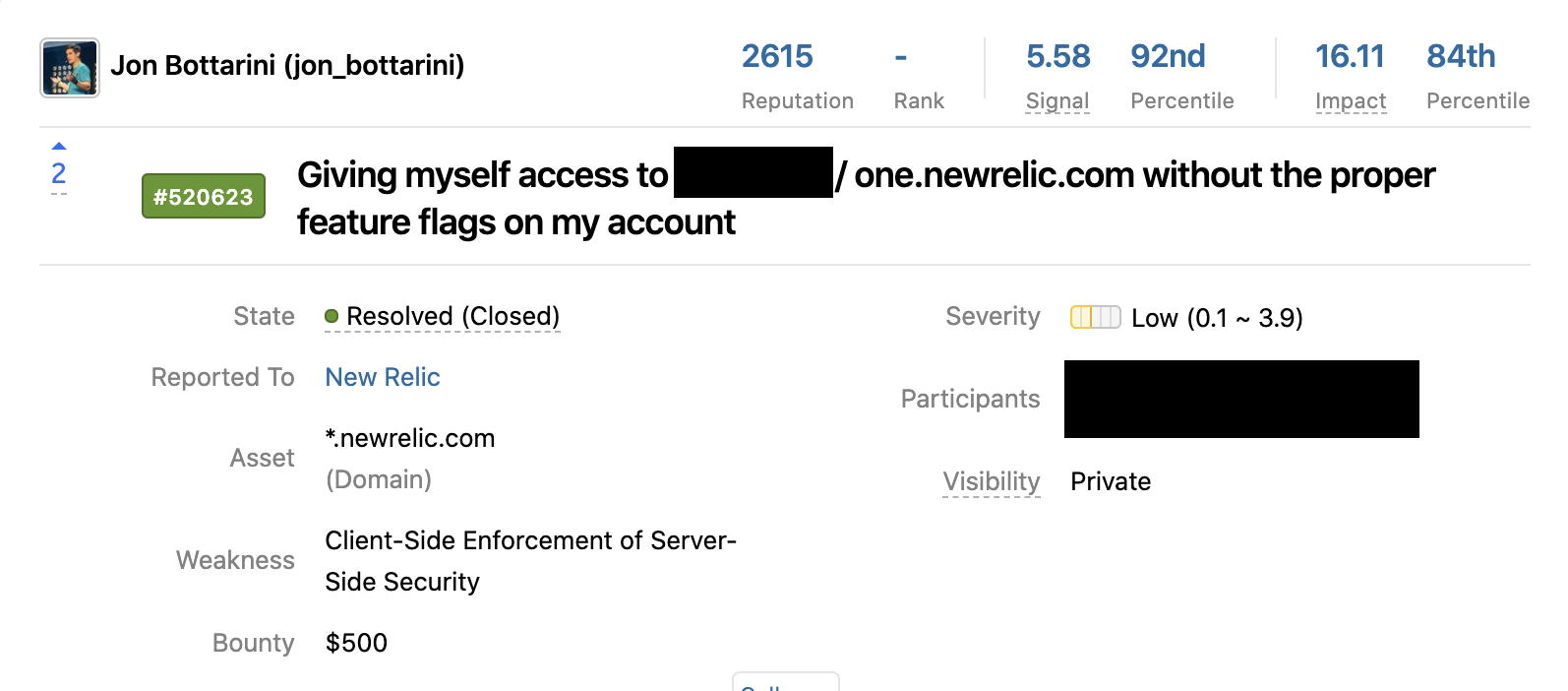The width and height of the screenshot is (1568, 691).
Task: Select the Rank column header
Action: (919, 100)
